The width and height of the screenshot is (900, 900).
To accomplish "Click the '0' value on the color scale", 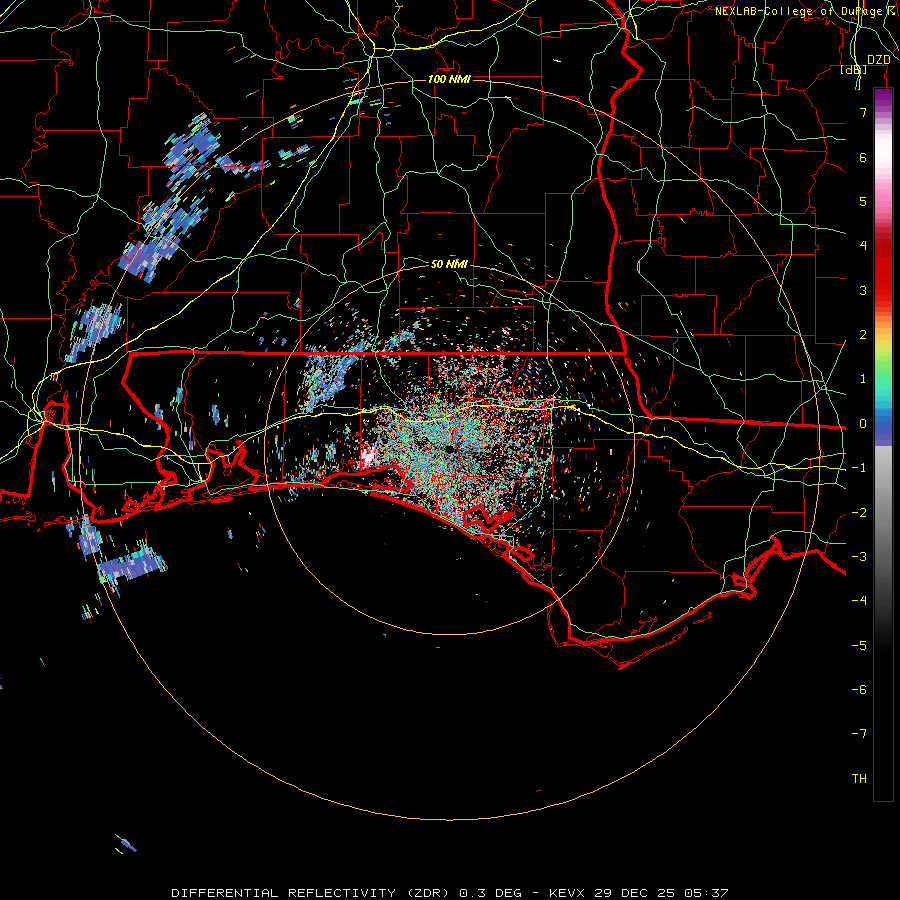I will [863, 424].
